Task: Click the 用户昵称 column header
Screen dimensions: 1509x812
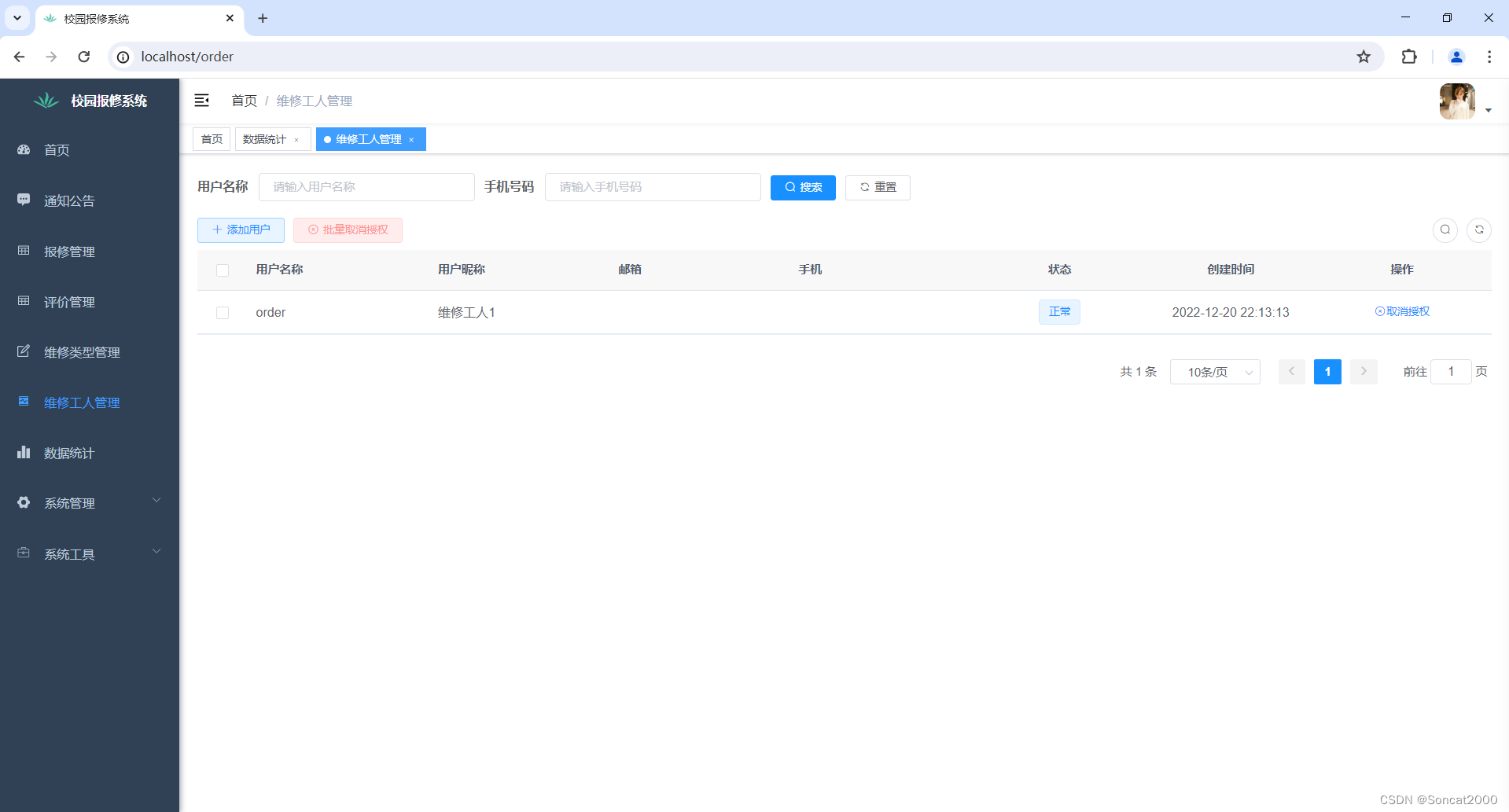Action: click(462, 270)
